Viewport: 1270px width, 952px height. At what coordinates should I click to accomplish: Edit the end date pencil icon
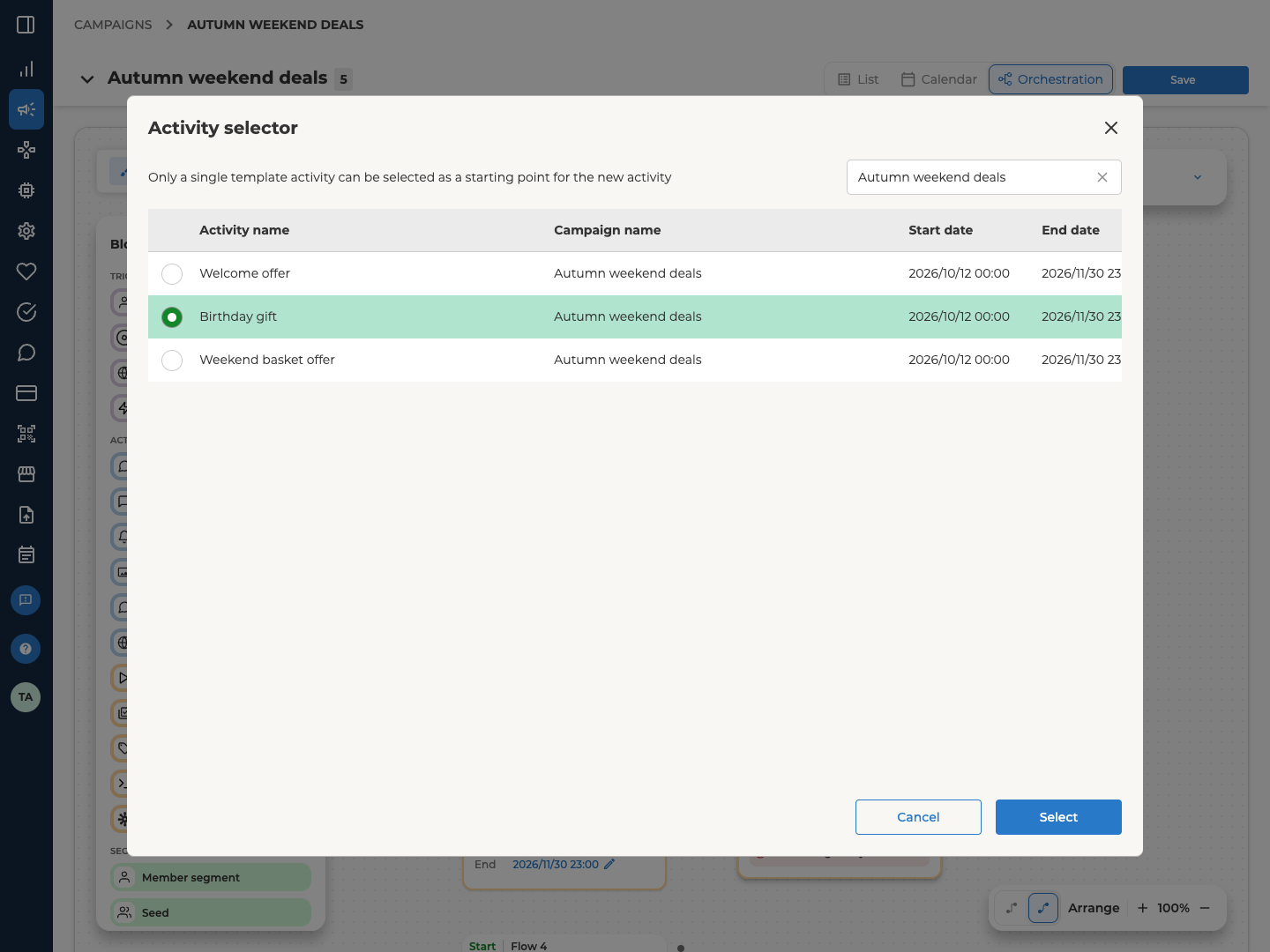point(609,865)
